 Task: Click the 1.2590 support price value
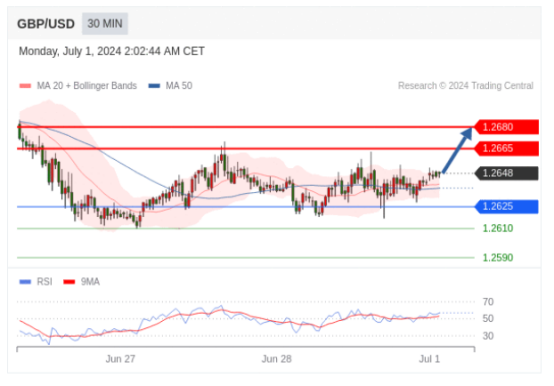coord(498,258)
